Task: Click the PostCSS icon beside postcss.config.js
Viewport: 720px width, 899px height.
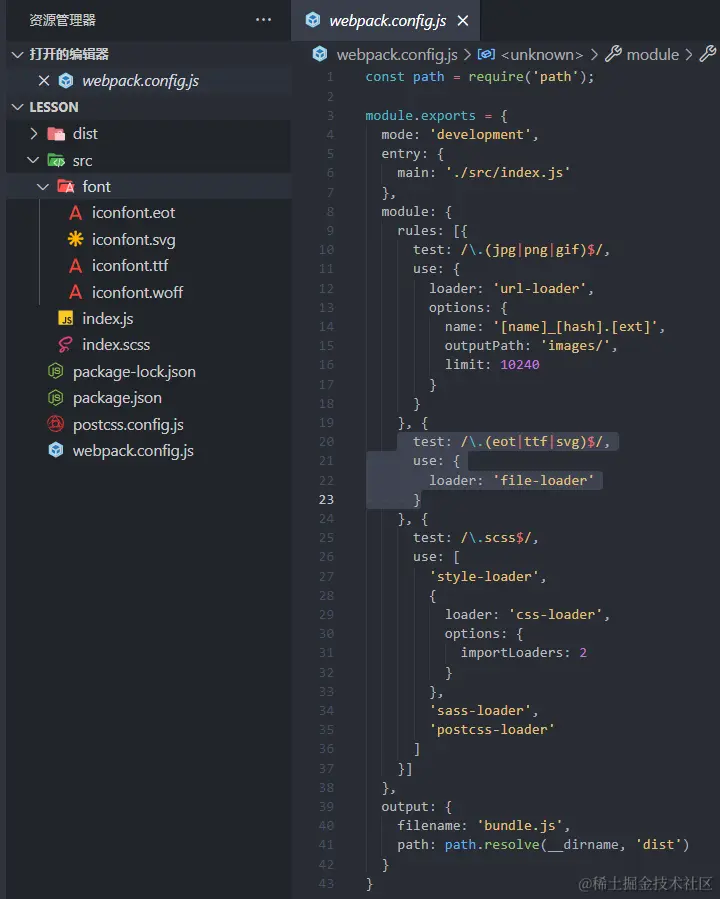Action: [x=56, y=424]
